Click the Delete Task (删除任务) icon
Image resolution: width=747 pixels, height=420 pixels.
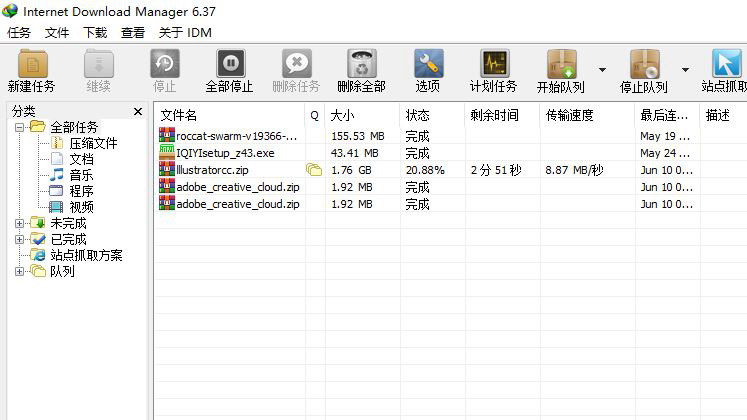tap(296, 63)
